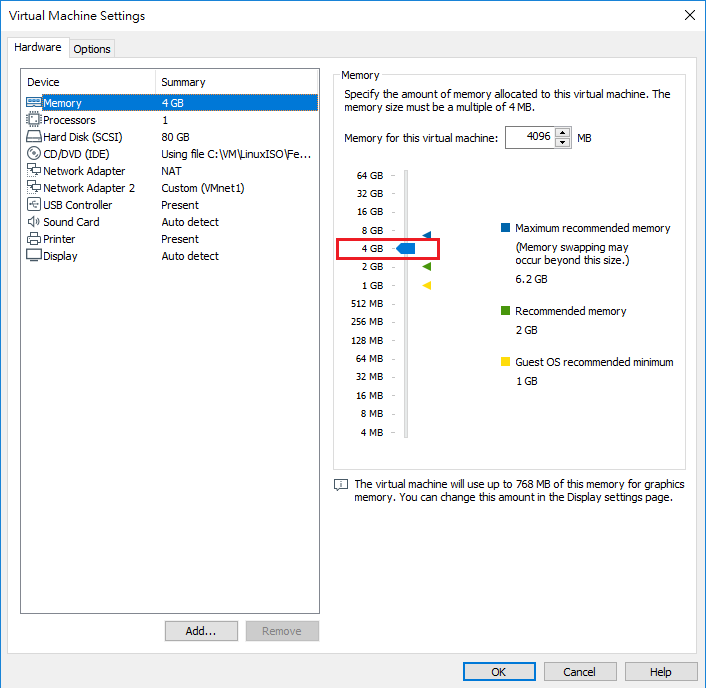The height and width of the screenshot is (688, 714).
Task: Click the memory slider track at 64 MB
Action: (x=406, y=359)
